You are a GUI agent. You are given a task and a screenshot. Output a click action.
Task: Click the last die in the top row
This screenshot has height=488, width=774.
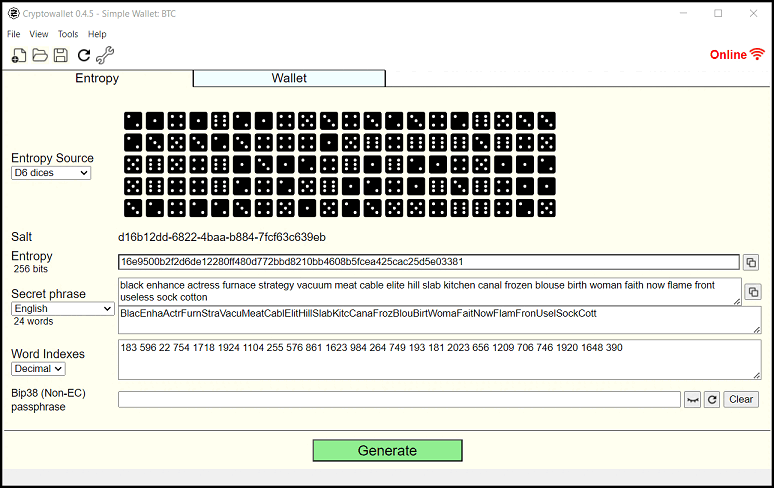pyautogui.click(x=546, y=121)
